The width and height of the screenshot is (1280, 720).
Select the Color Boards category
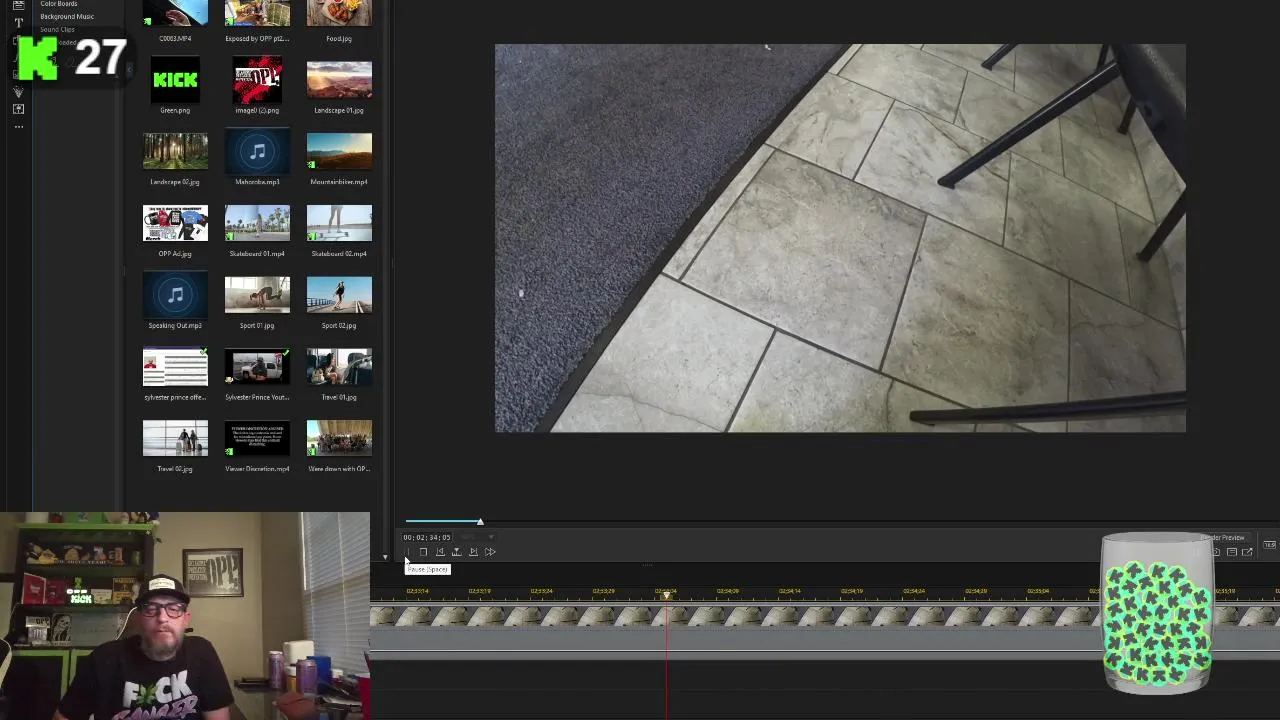[x=59, y=4]
